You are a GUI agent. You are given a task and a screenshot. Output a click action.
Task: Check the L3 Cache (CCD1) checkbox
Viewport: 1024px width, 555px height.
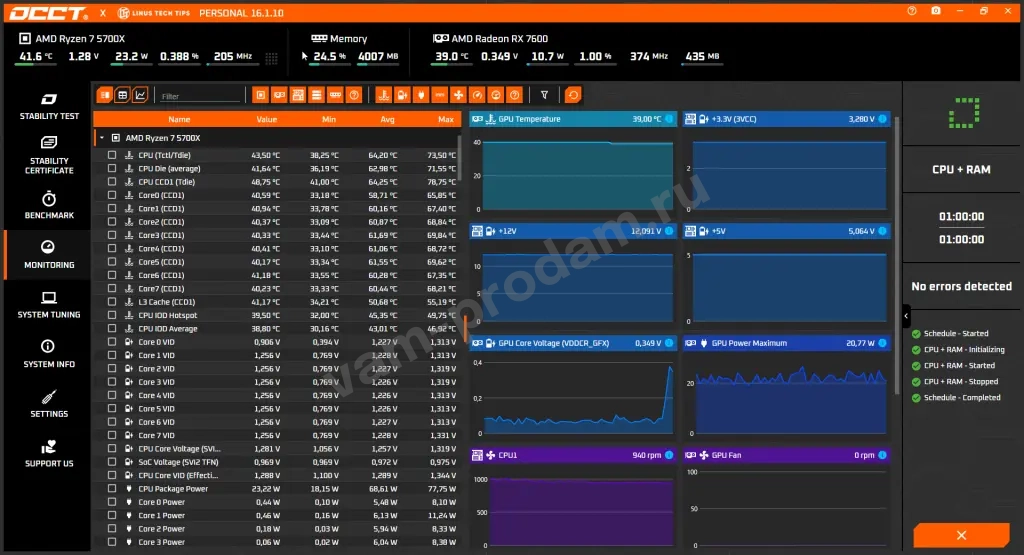[x=112, y=302]
